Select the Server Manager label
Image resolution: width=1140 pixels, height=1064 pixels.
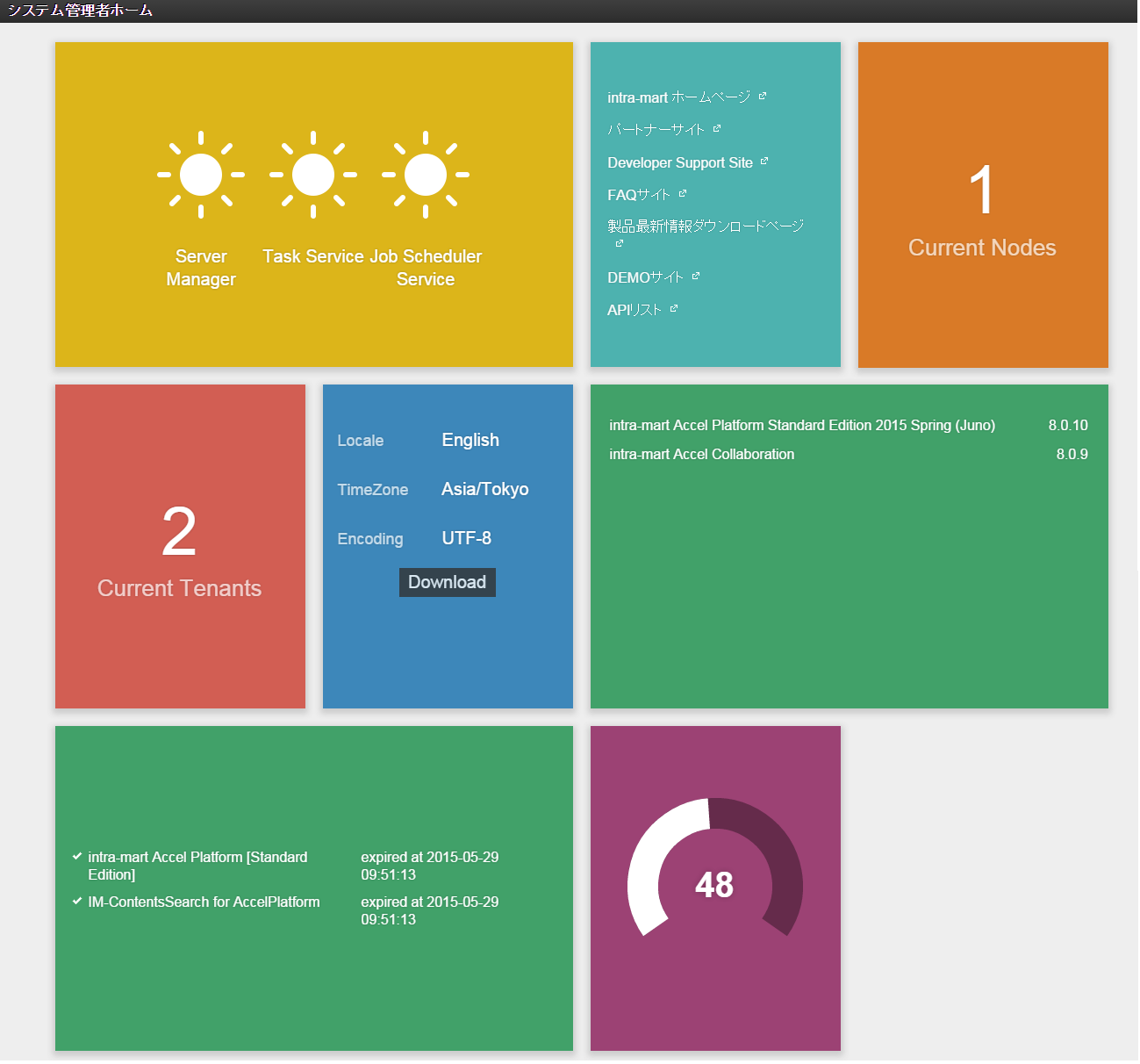[201, 268]
